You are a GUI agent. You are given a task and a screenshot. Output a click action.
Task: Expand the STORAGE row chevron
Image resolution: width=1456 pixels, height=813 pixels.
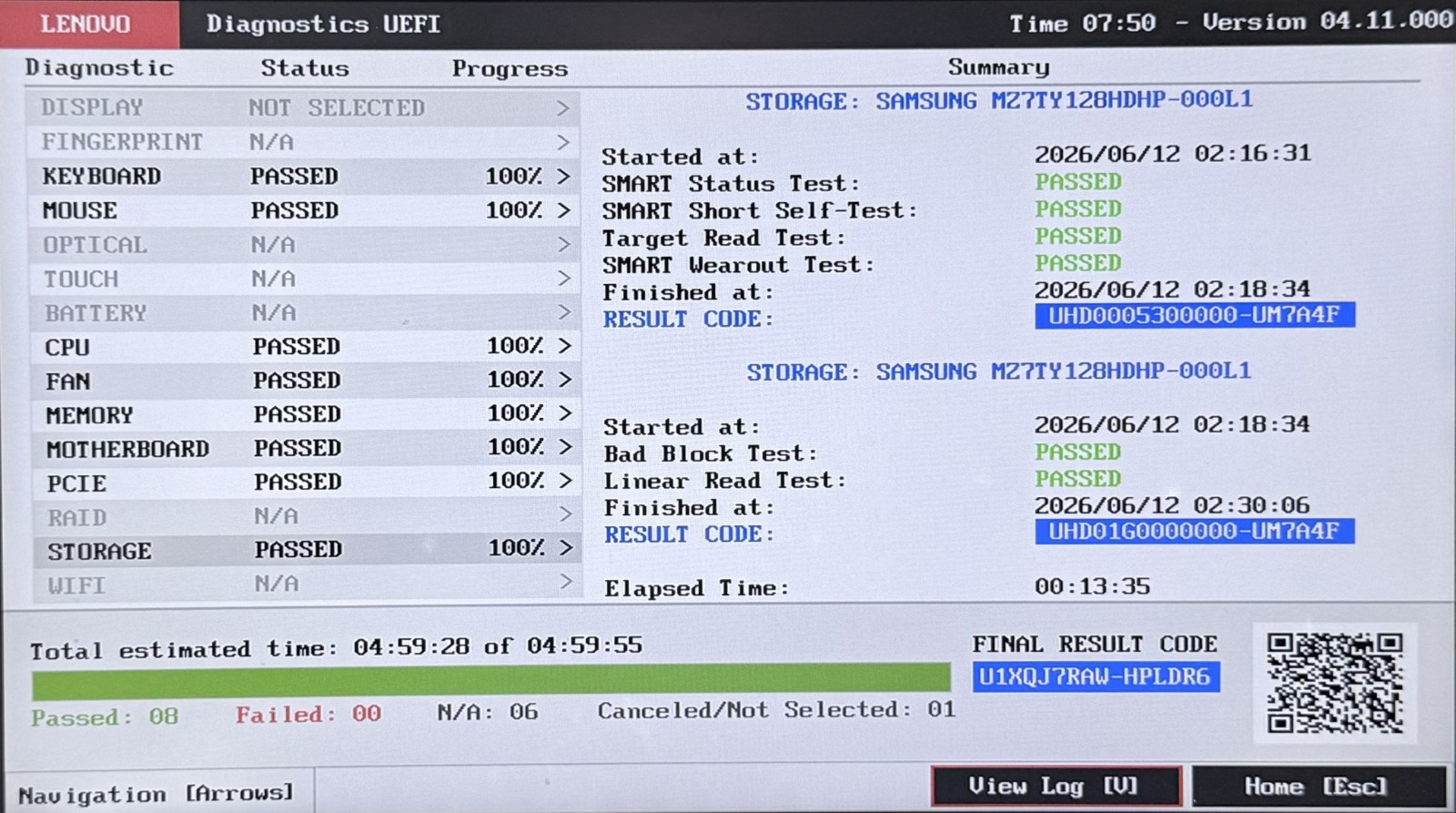click(x=566, y=548)
